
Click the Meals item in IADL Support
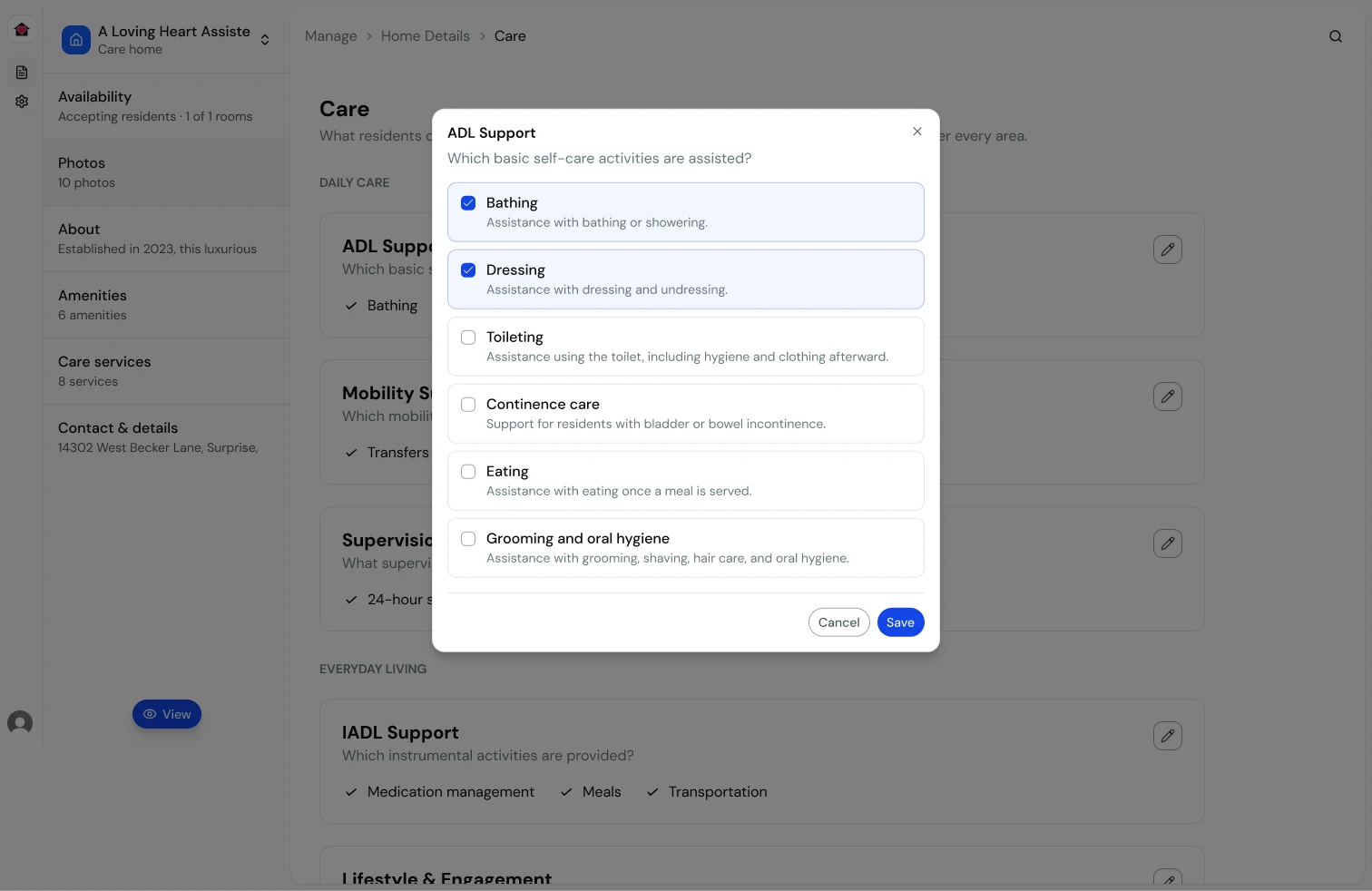(591, 792)
